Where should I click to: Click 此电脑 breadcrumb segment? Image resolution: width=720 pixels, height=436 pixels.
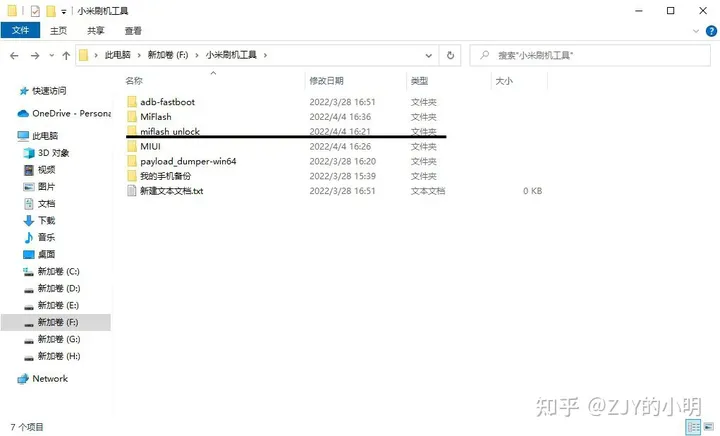point(118,55)
